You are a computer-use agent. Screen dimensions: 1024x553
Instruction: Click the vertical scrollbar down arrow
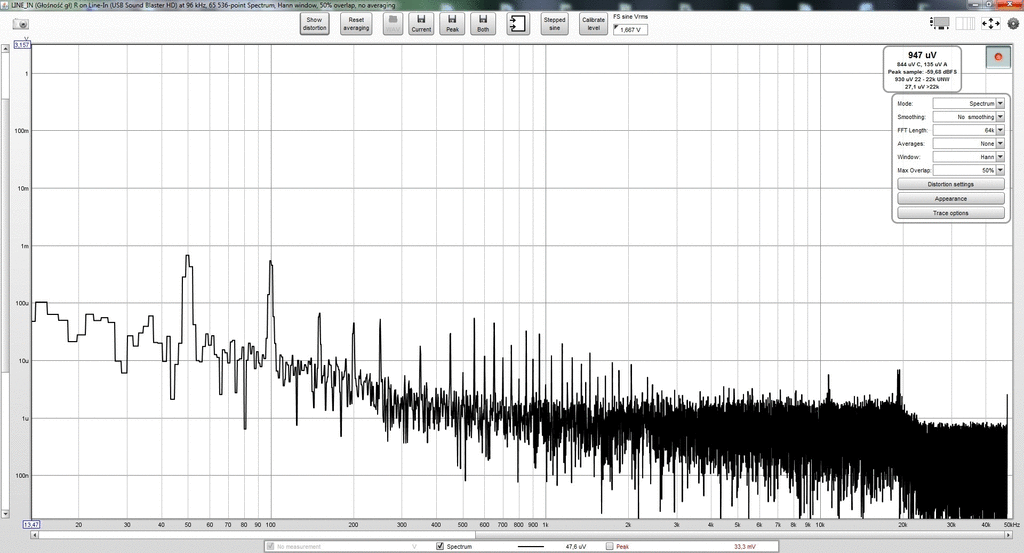5,514
